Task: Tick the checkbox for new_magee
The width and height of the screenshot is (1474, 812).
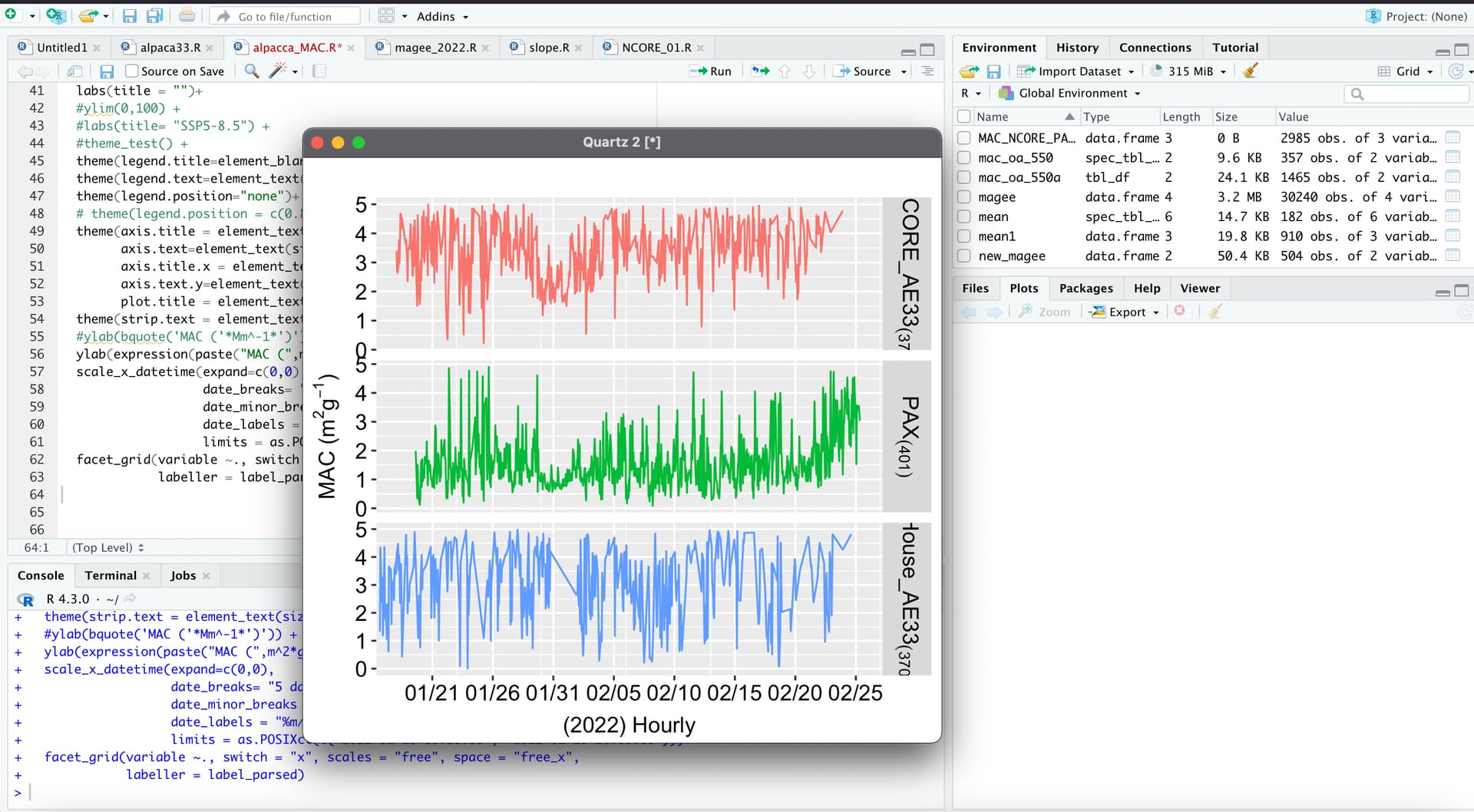Action: point(964,256)
